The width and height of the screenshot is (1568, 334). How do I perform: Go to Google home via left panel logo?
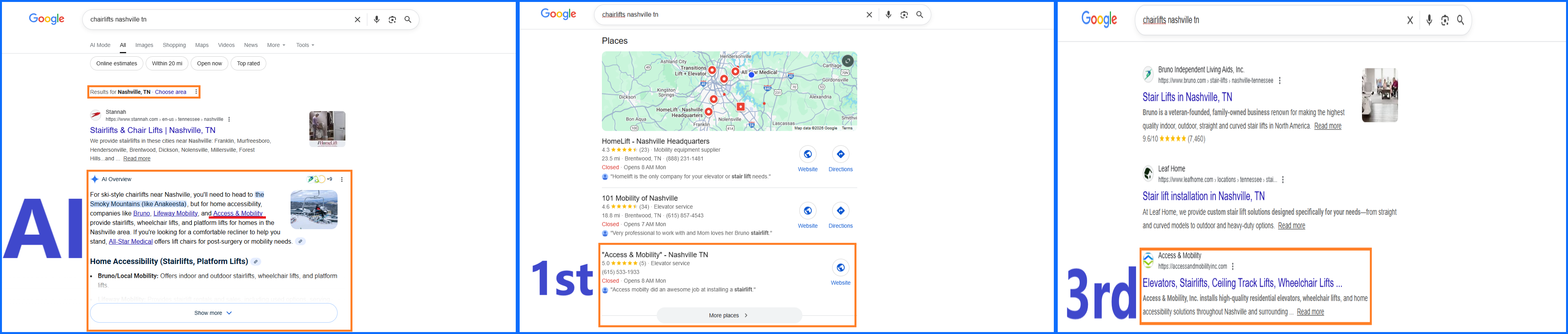click(47, 19)
